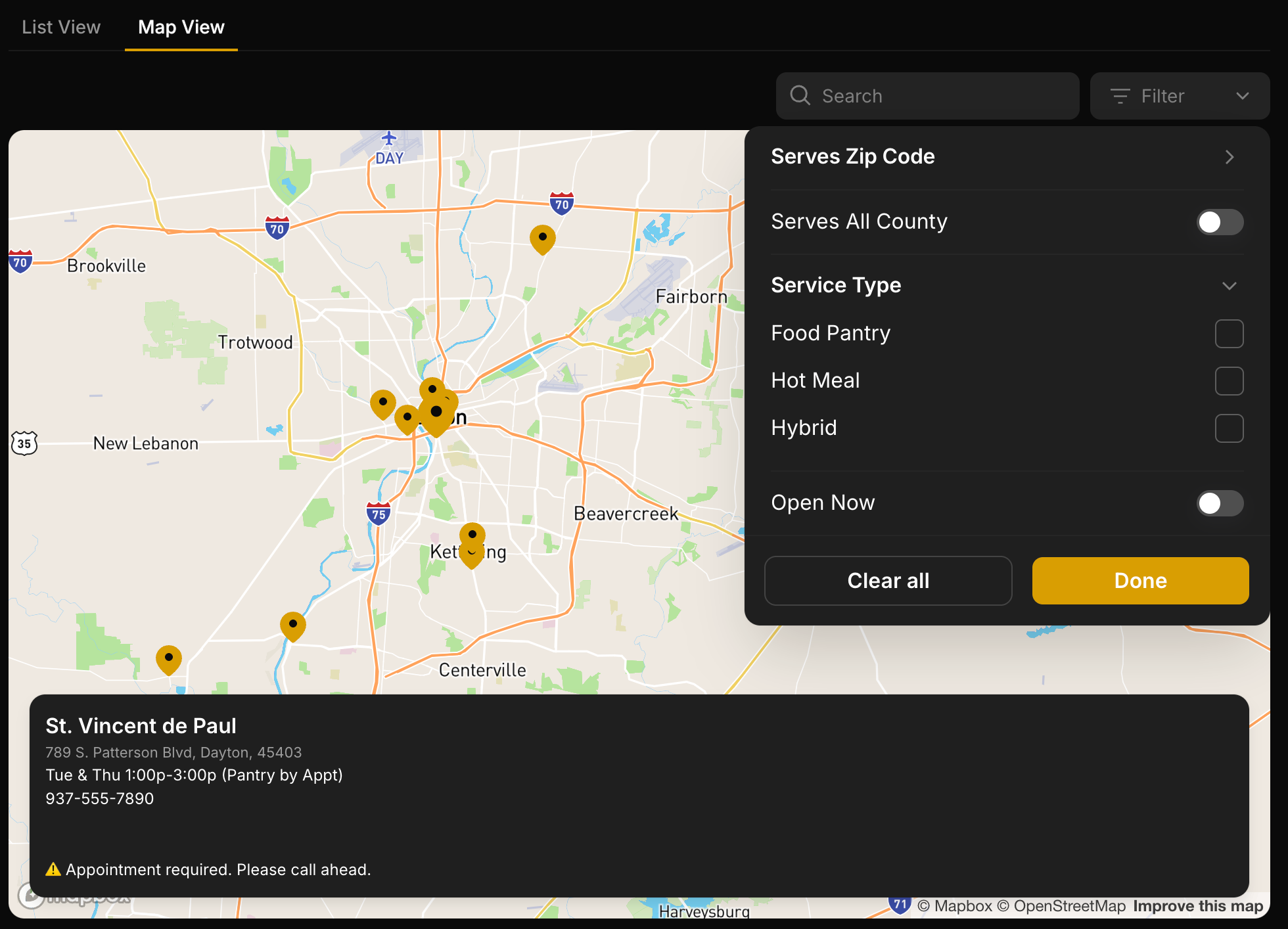The height and width of the screenshot is (929, 1288).
Task: Select the Map View tab
Action: 181,27
